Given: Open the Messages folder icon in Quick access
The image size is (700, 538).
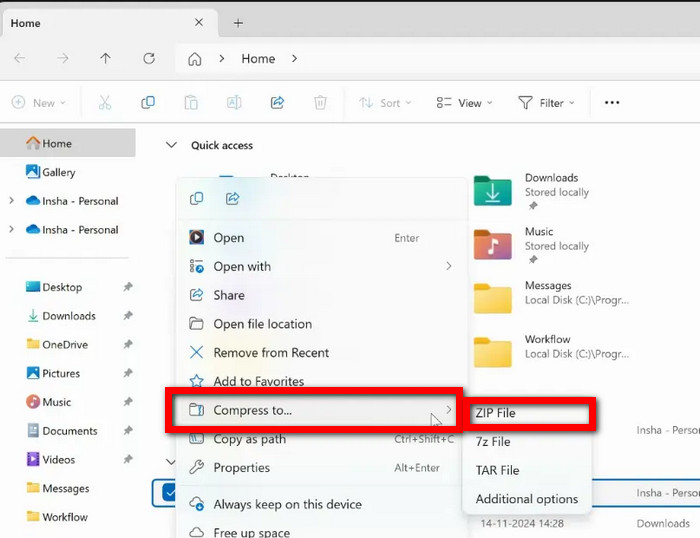Looking at the screenshot, I should [492, 298].
